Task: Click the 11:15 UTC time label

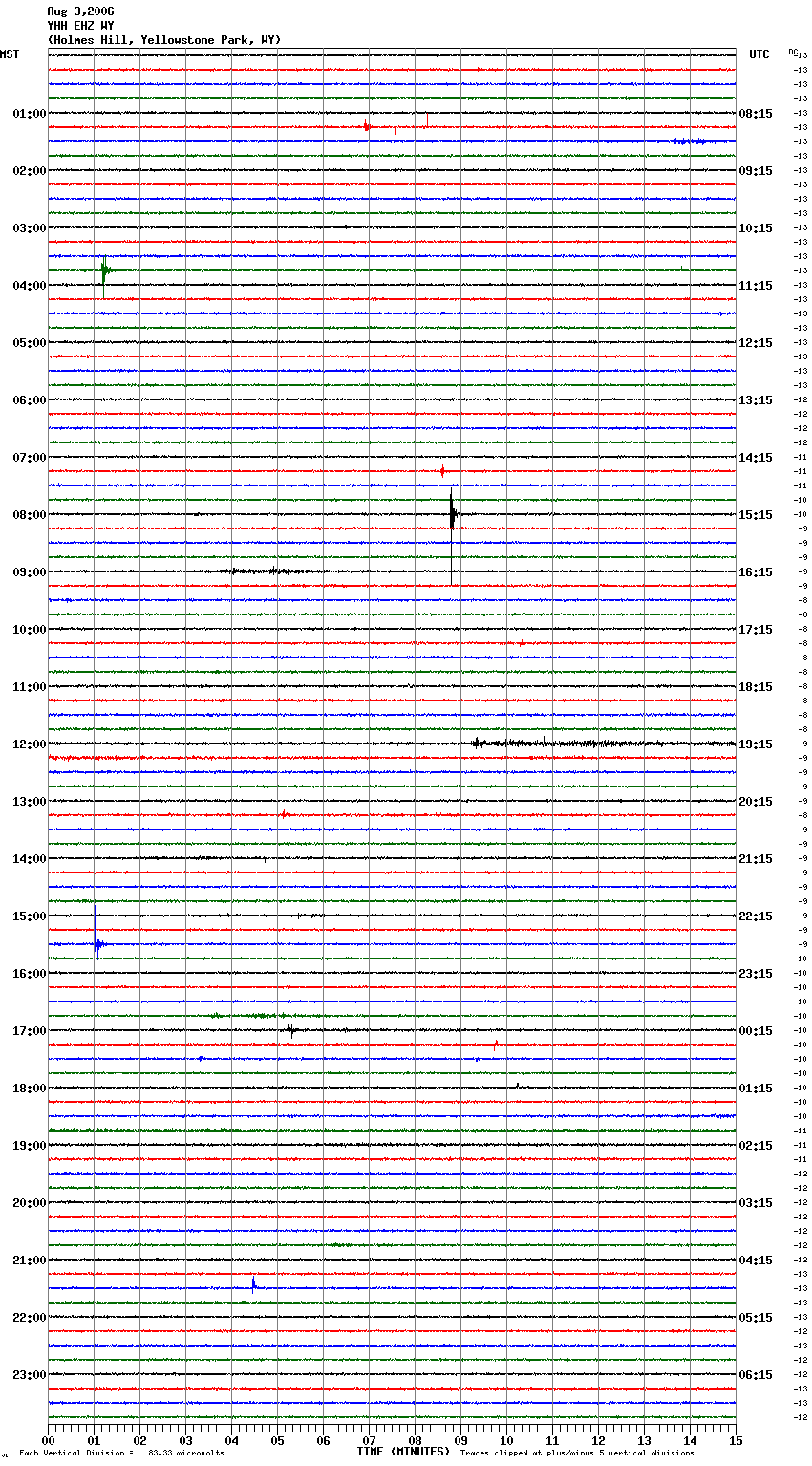Action: [x=756, y=286]
